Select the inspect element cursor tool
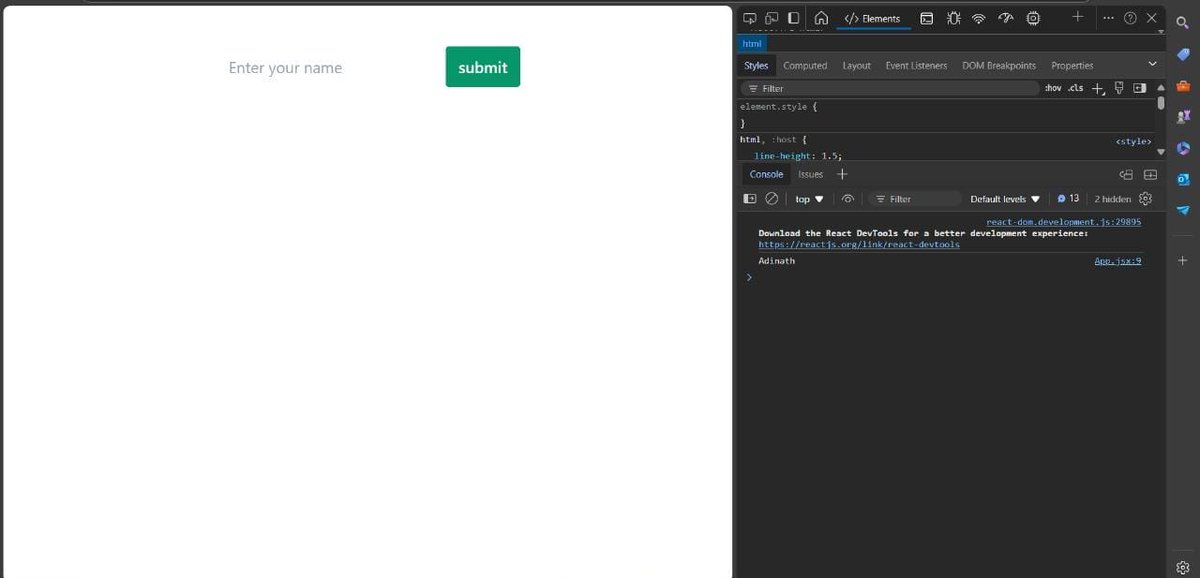 [749, 17]
